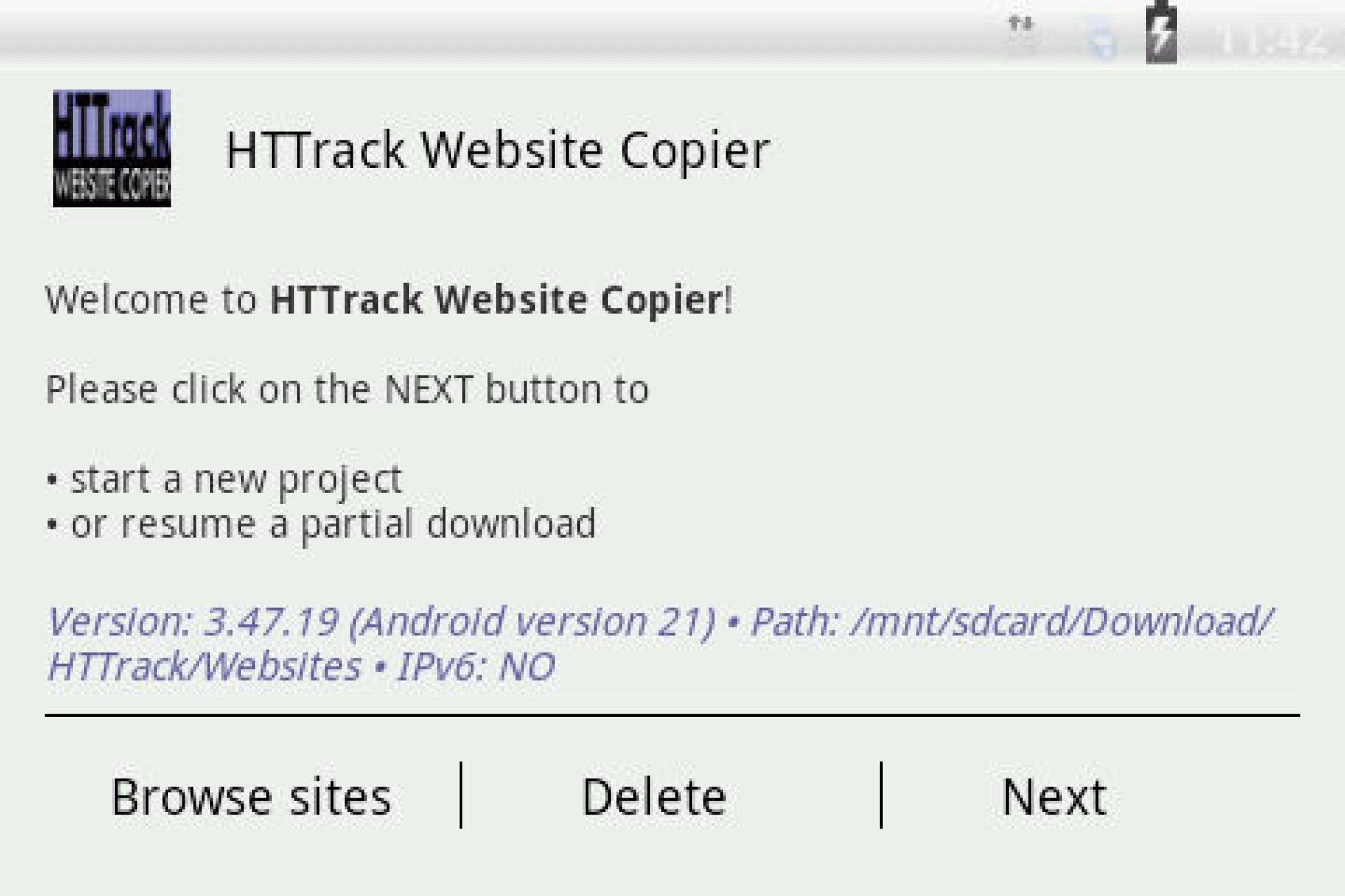The width and height of the screenshot is (1345, 896).
Task: Tap the welcome heading text
Action: pos(387,302)
